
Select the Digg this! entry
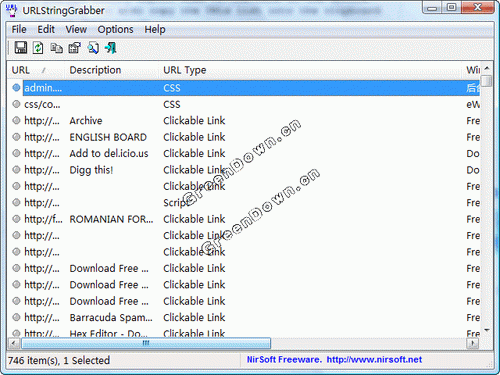[91, 170]
